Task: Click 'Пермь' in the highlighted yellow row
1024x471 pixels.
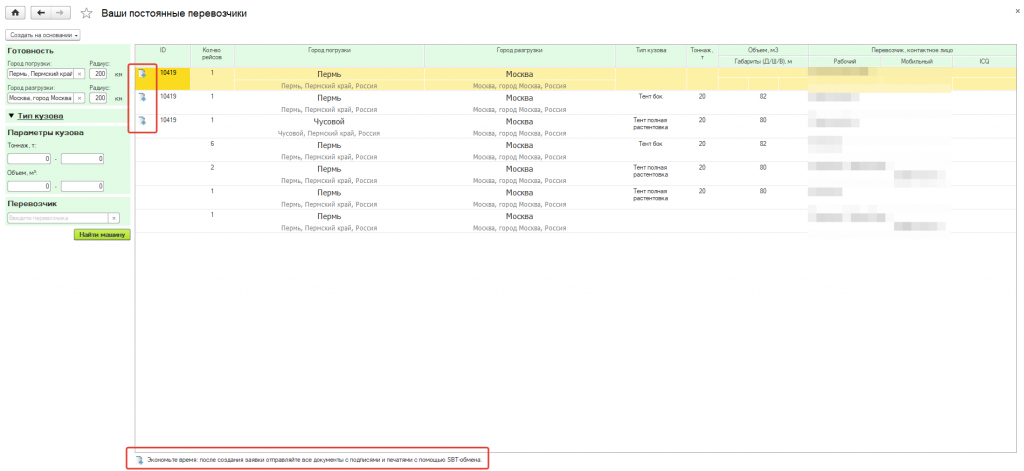Action: 329,74
